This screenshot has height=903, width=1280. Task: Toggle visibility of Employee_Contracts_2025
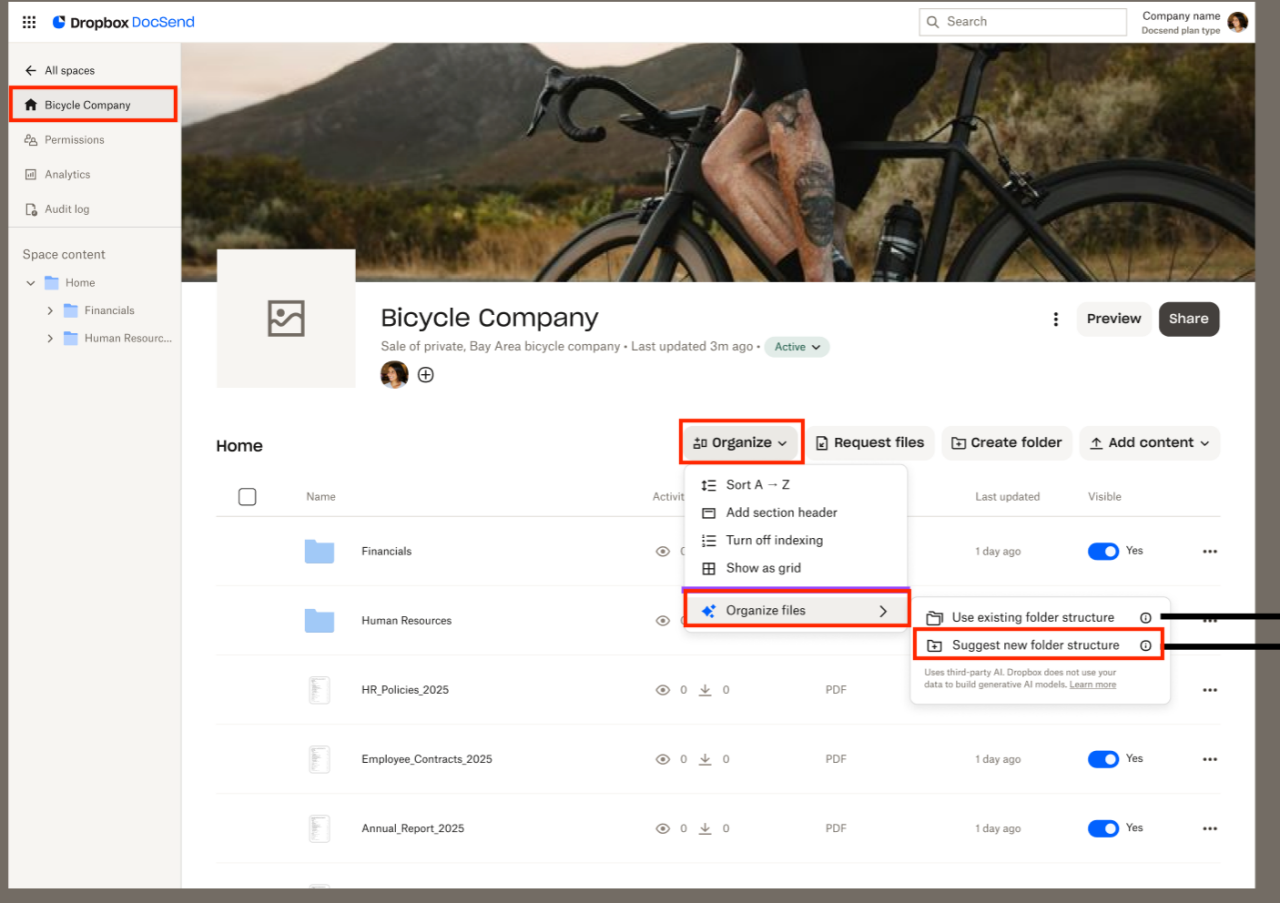(1103, 759)
